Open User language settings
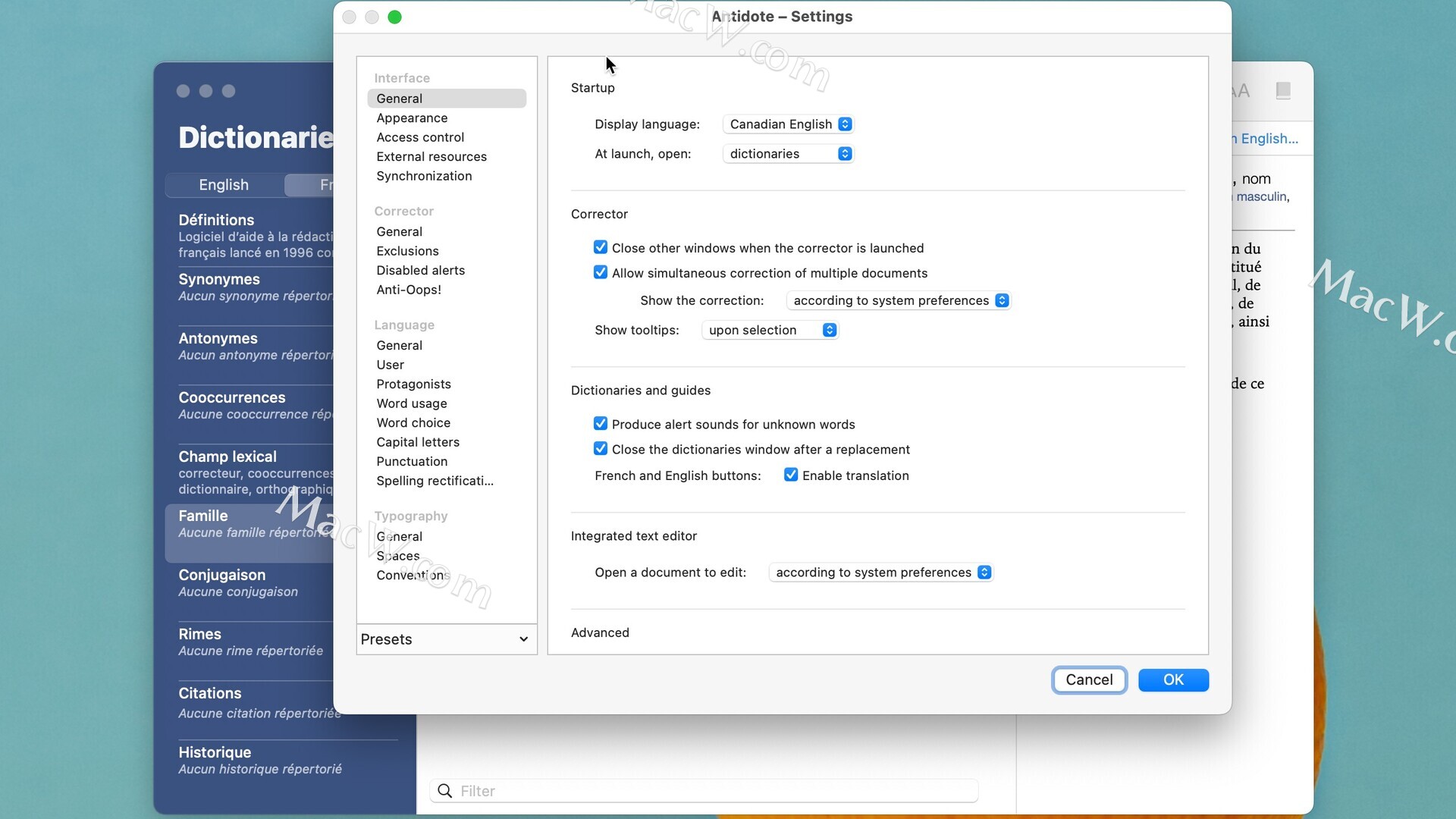Viewport: 1456px width, 819px height. 390,365
